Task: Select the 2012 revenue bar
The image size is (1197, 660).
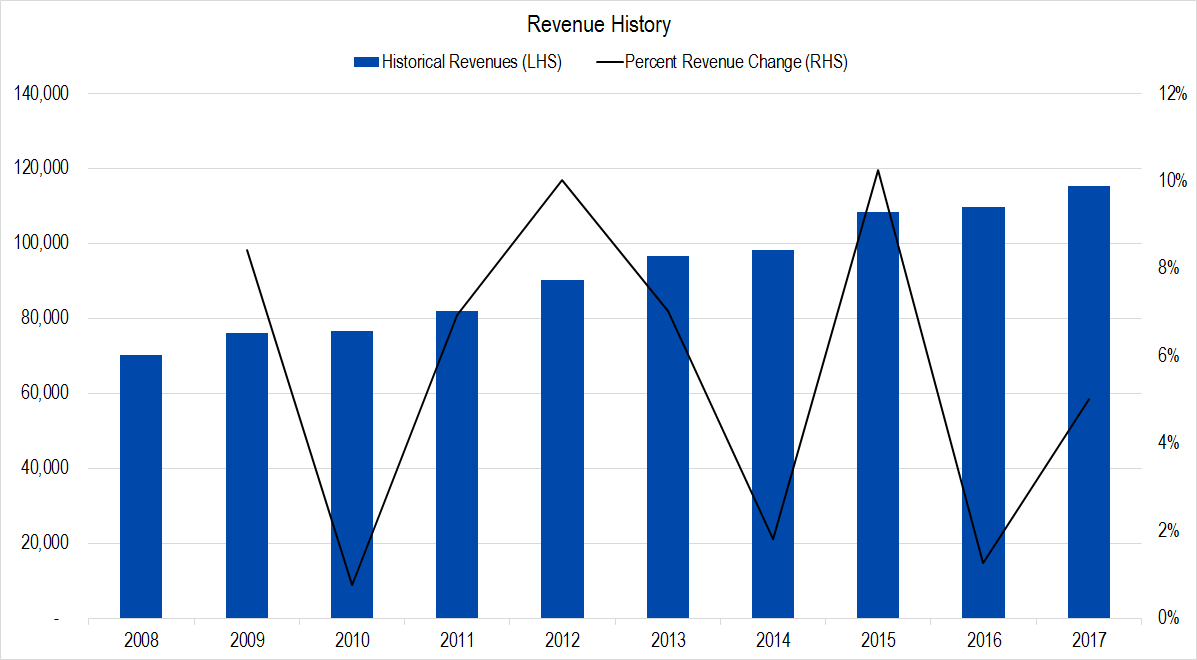Action: [x=562, y=450]
